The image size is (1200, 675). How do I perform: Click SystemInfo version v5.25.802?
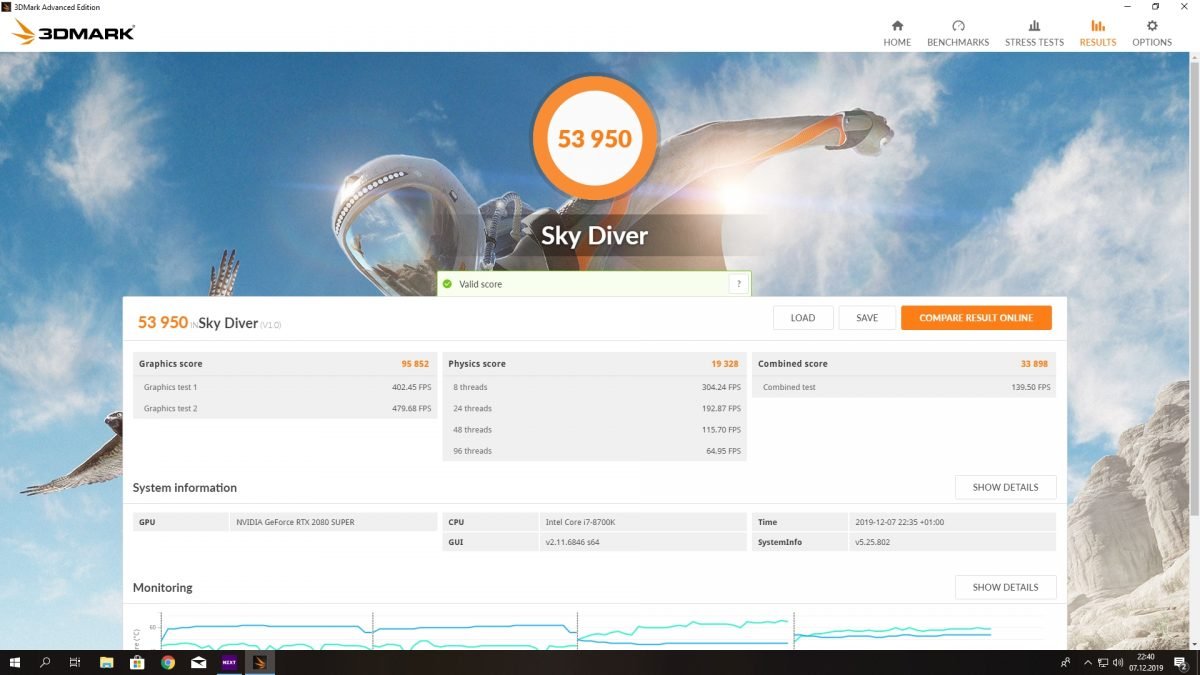click(873, 542)
